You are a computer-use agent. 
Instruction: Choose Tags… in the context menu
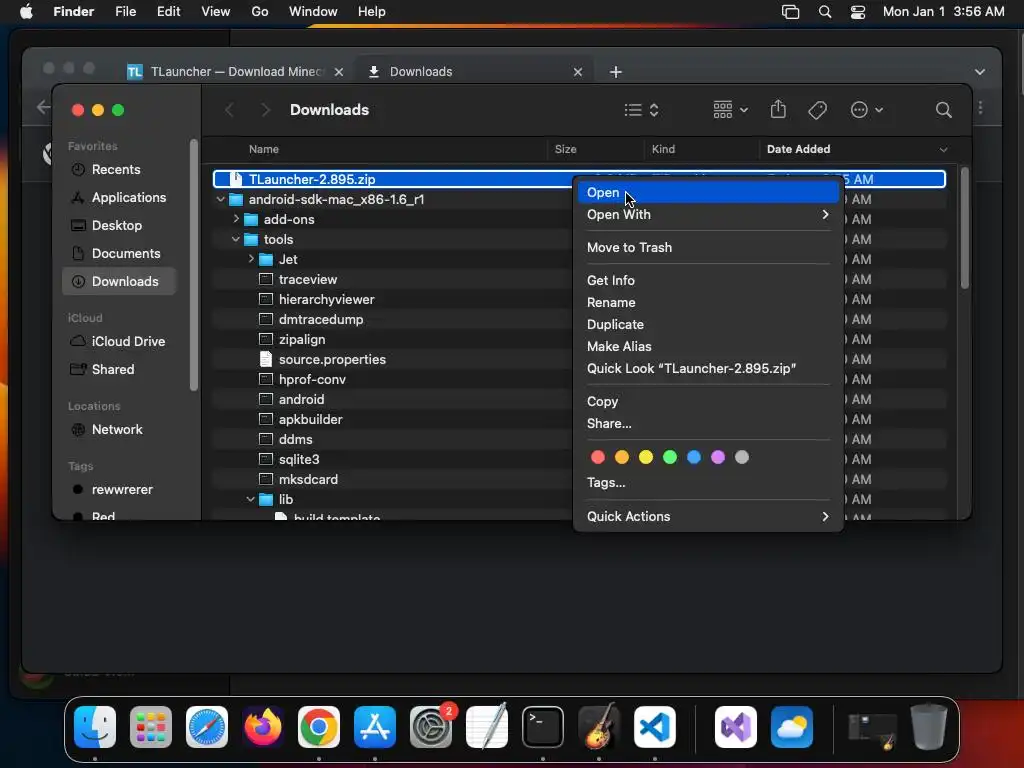pos(708,482)
